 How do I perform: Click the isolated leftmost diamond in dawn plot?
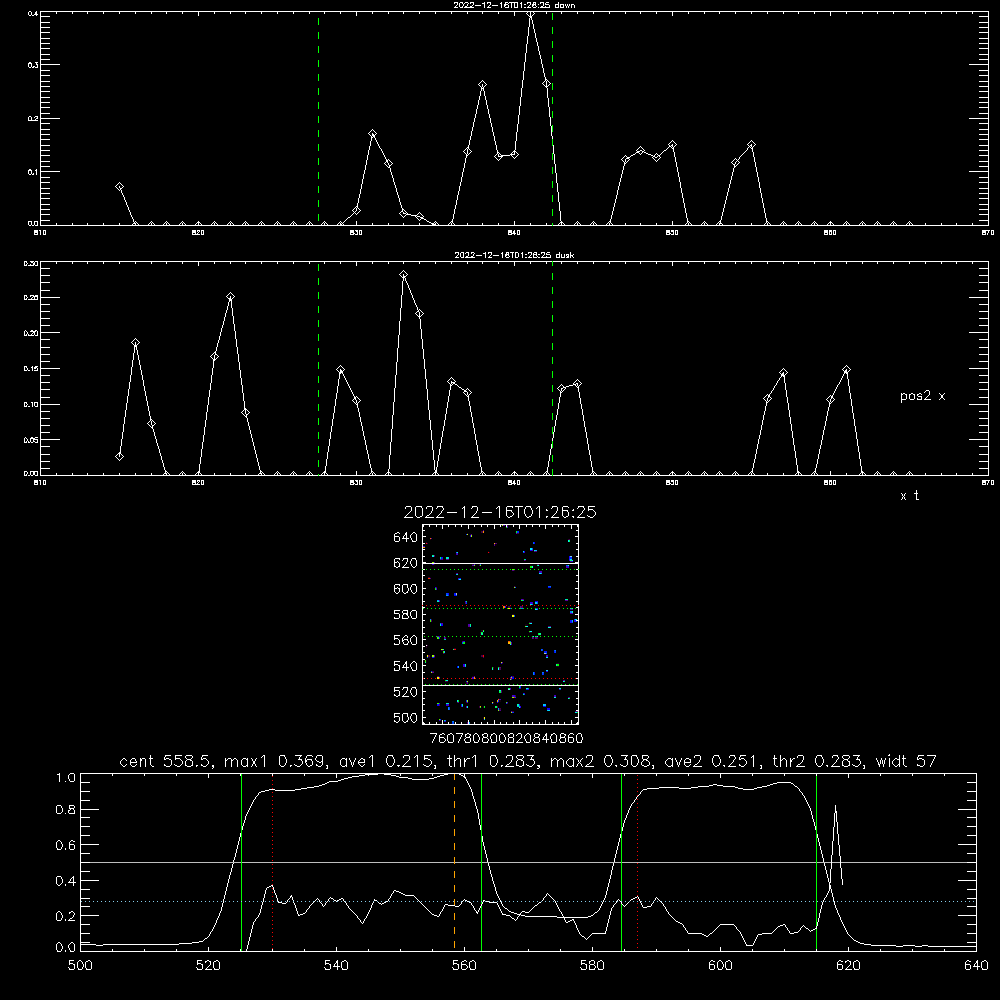[x=119, y=187]
